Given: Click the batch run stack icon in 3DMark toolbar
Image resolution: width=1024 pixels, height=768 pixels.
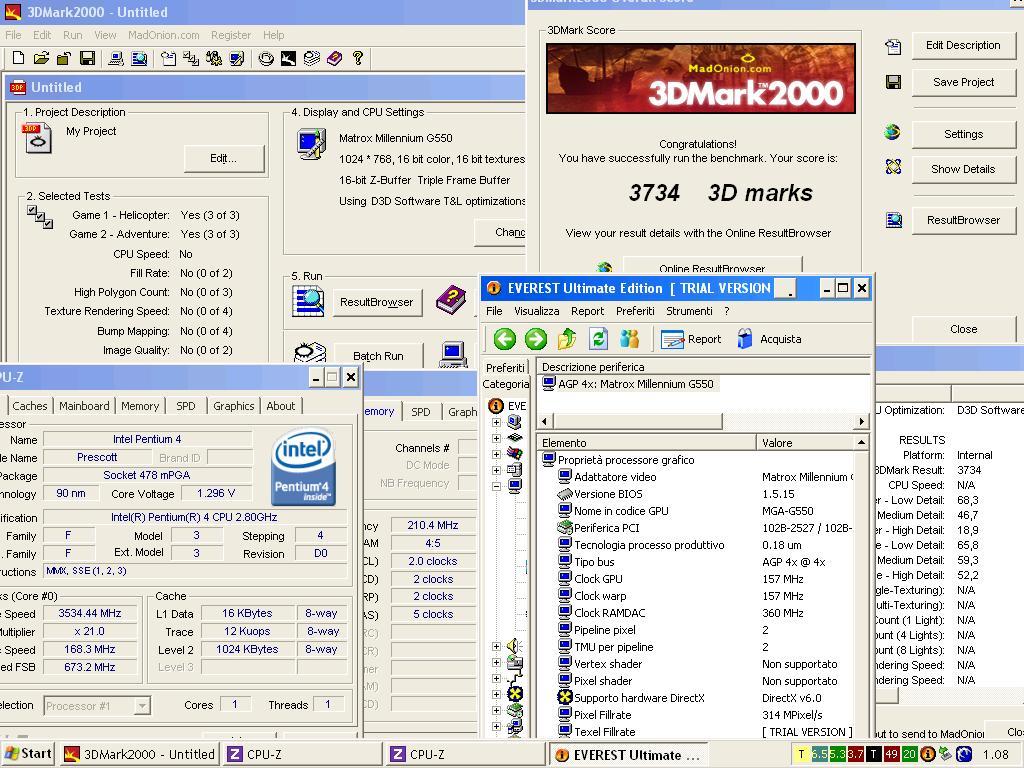Looking at the screenshot, I should pos(312,58).
